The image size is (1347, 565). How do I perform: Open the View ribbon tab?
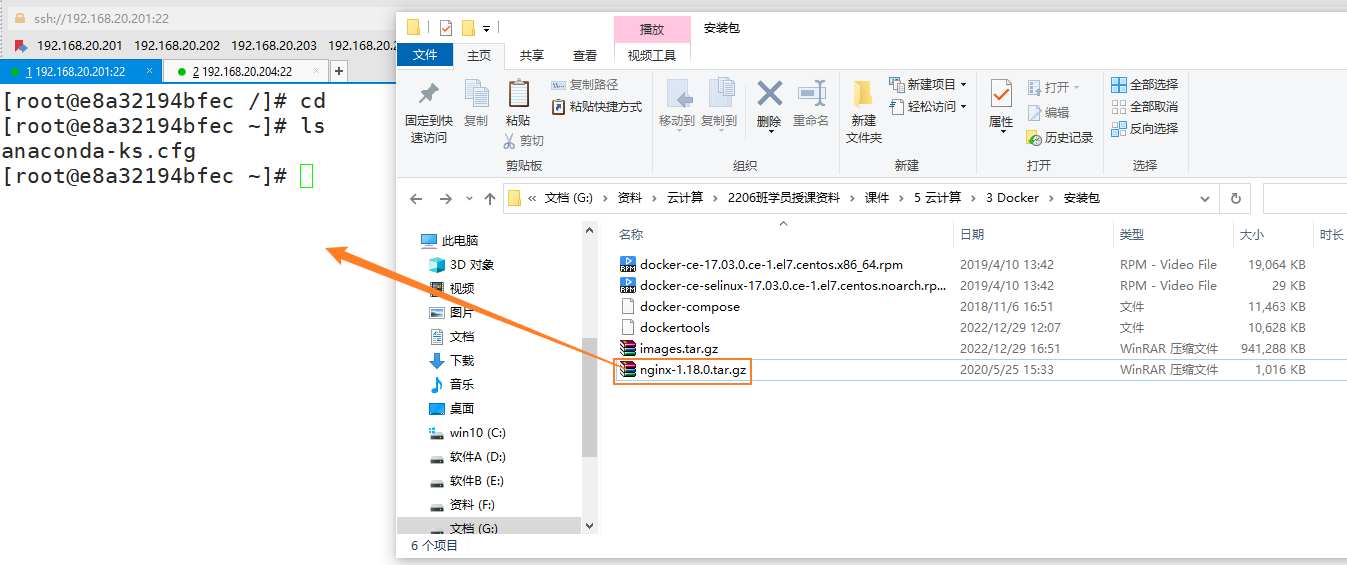pos(585,56)
